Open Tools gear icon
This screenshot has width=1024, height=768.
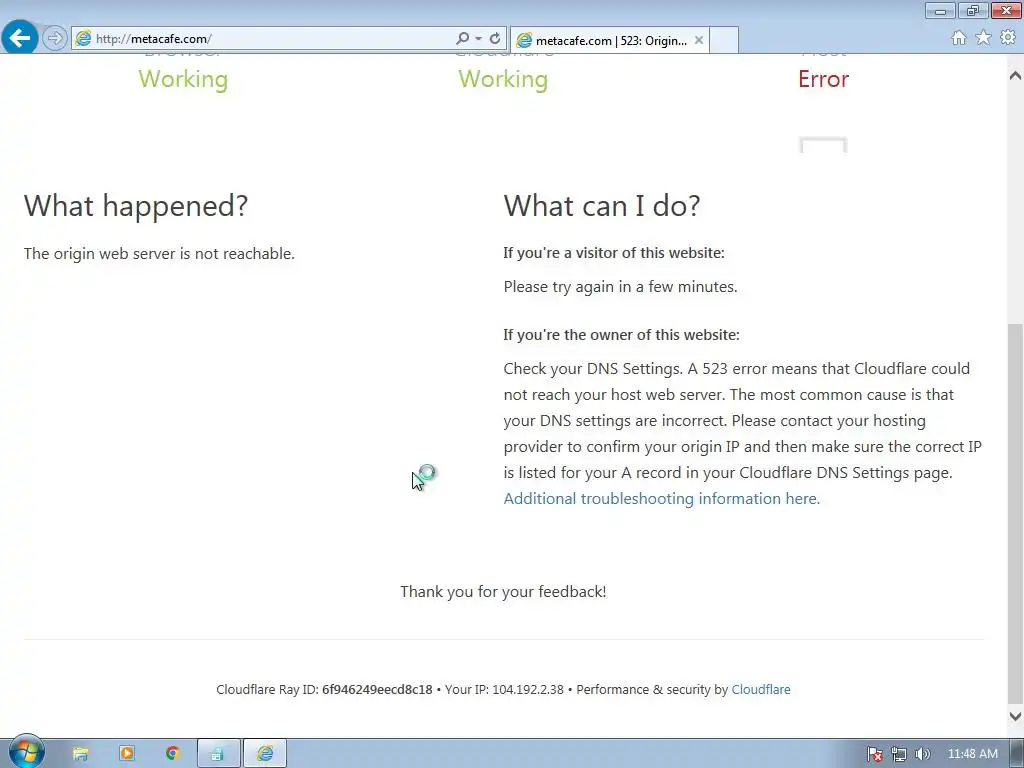[x=1008, y=38]
